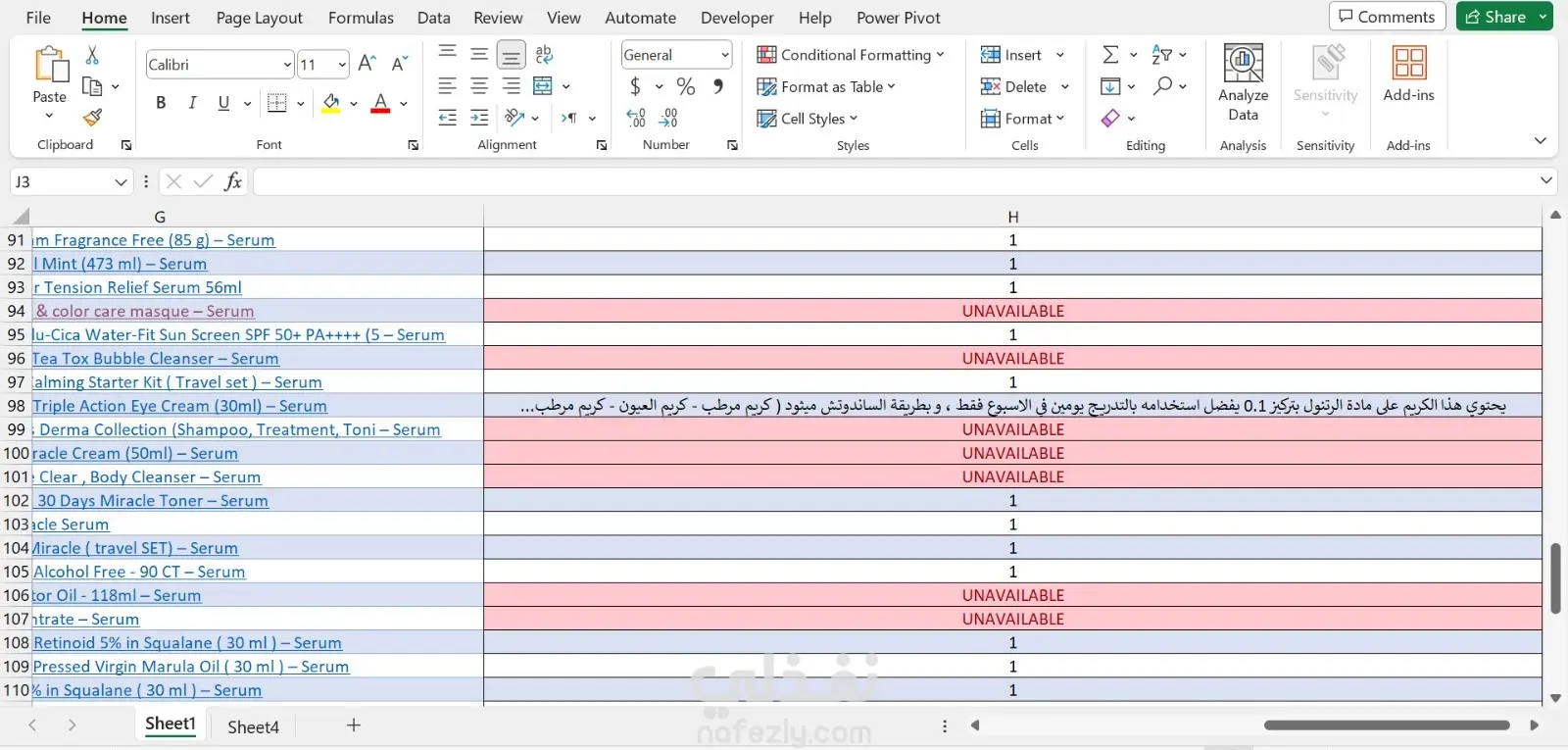This screenshot has height=750, width=1568.
Task: Toggle Middle Align vertical alignment
Action: [479, 54]
